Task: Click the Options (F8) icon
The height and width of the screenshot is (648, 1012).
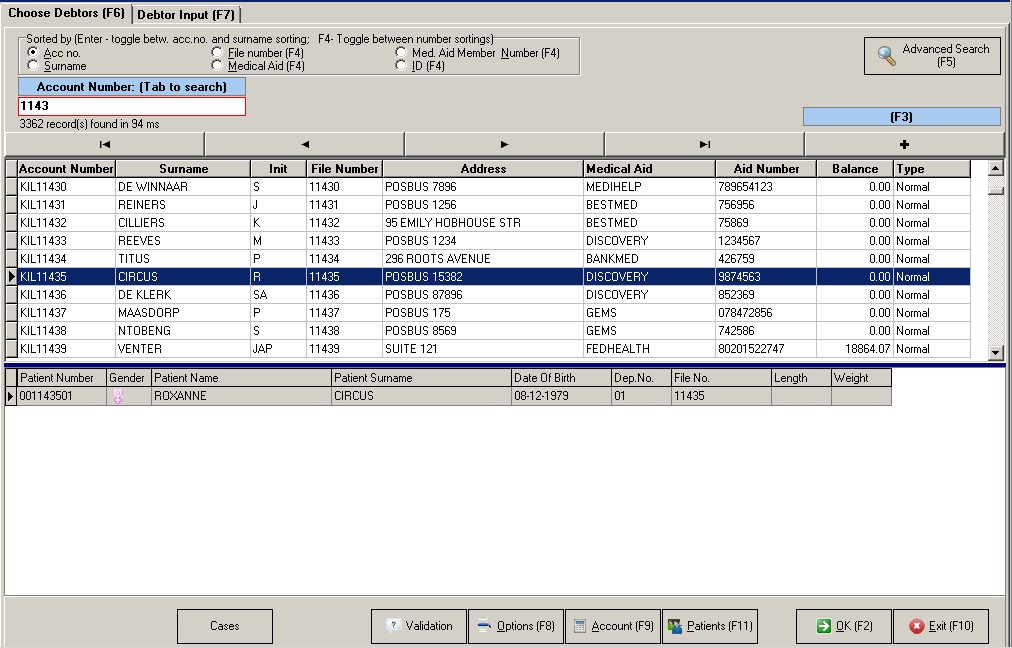Action: coord(485,626)
